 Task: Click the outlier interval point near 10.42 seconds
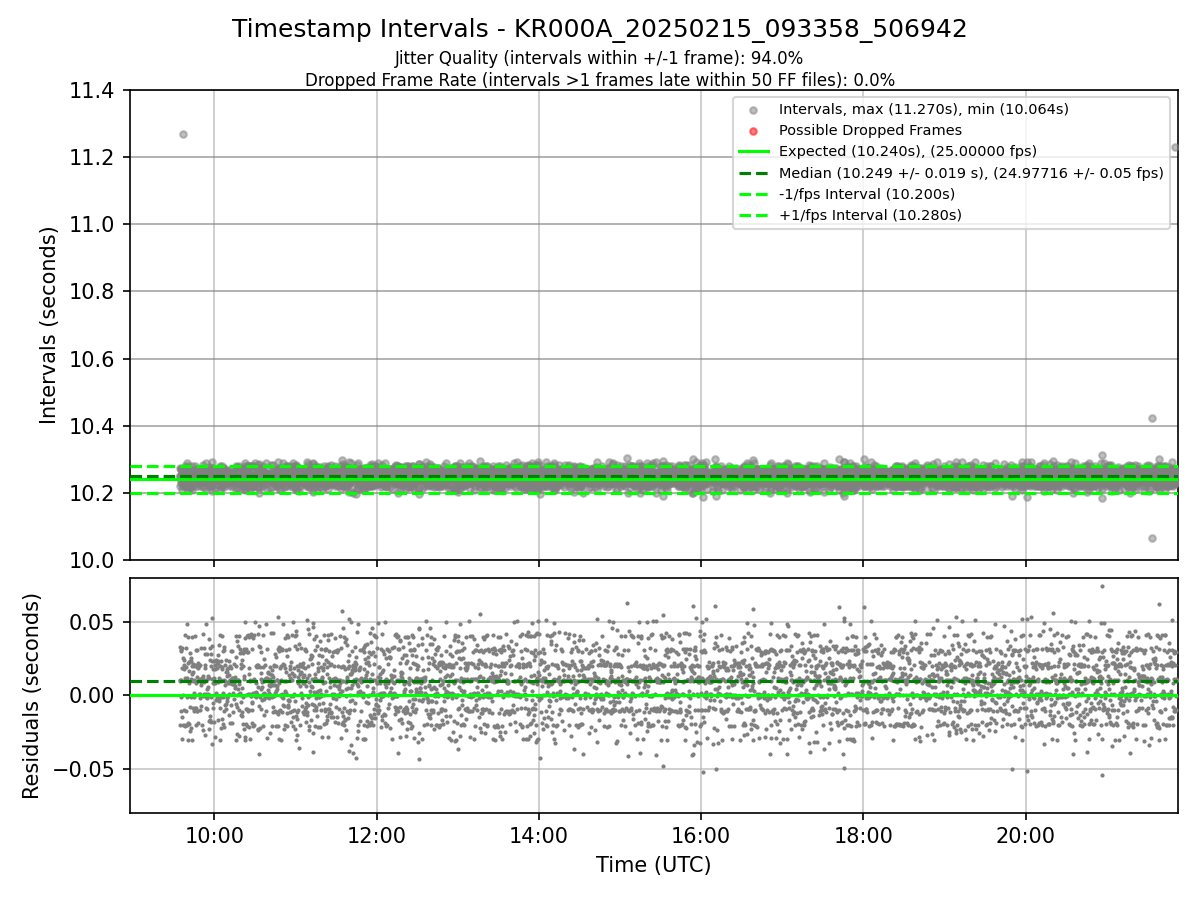1152,418
